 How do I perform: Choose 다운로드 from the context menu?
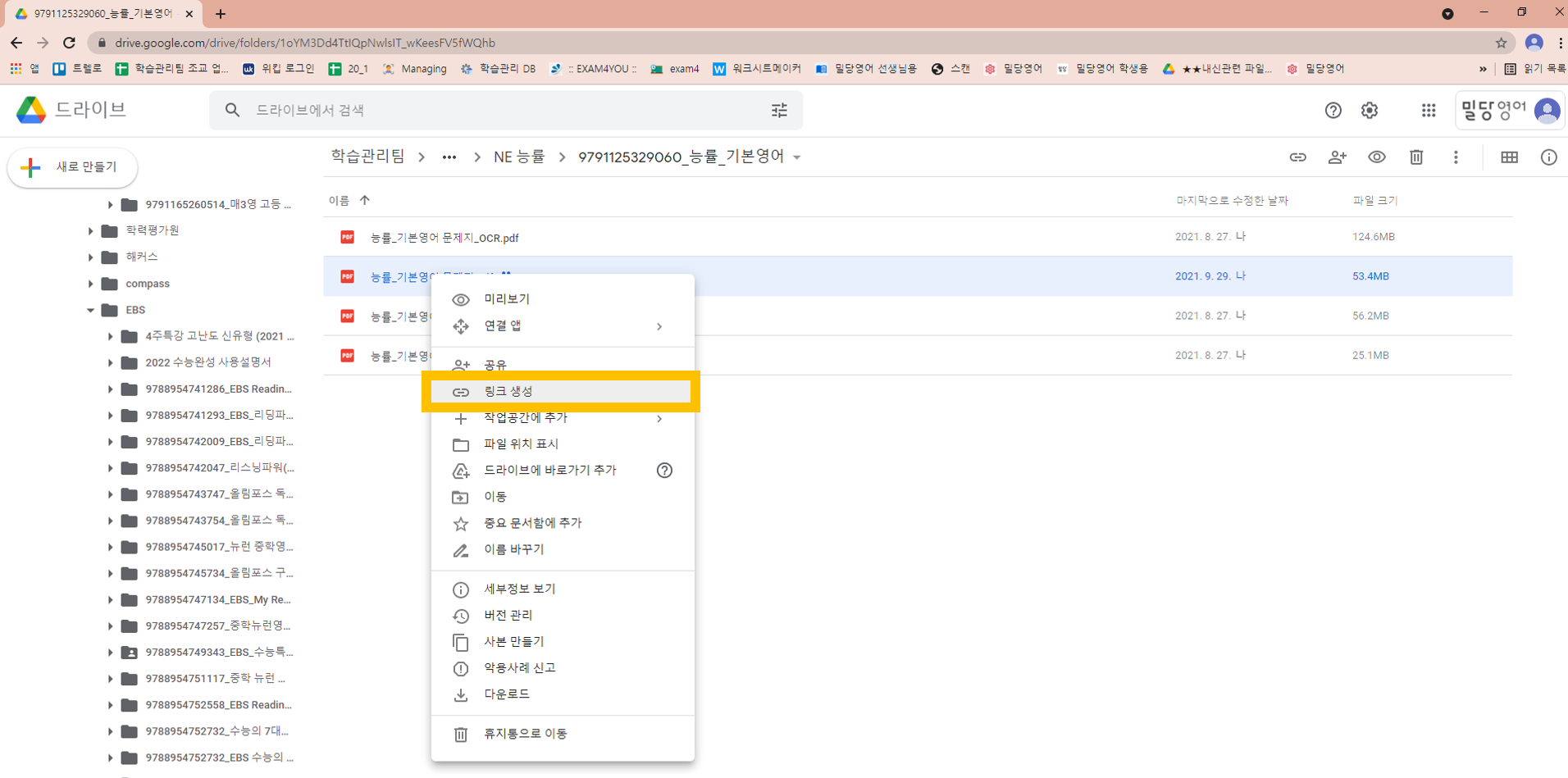click(x=563, y=694)
